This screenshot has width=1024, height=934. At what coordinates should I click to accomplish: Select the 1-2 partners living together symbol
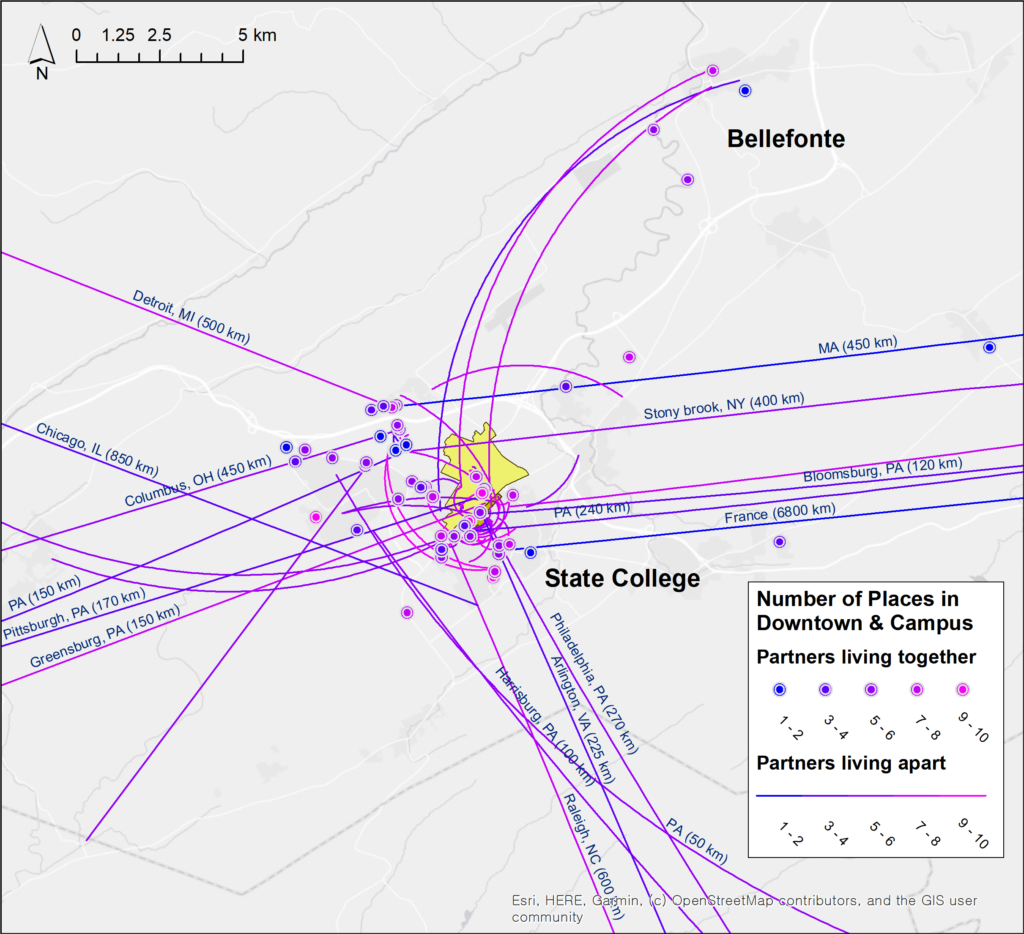pos(781,688)
